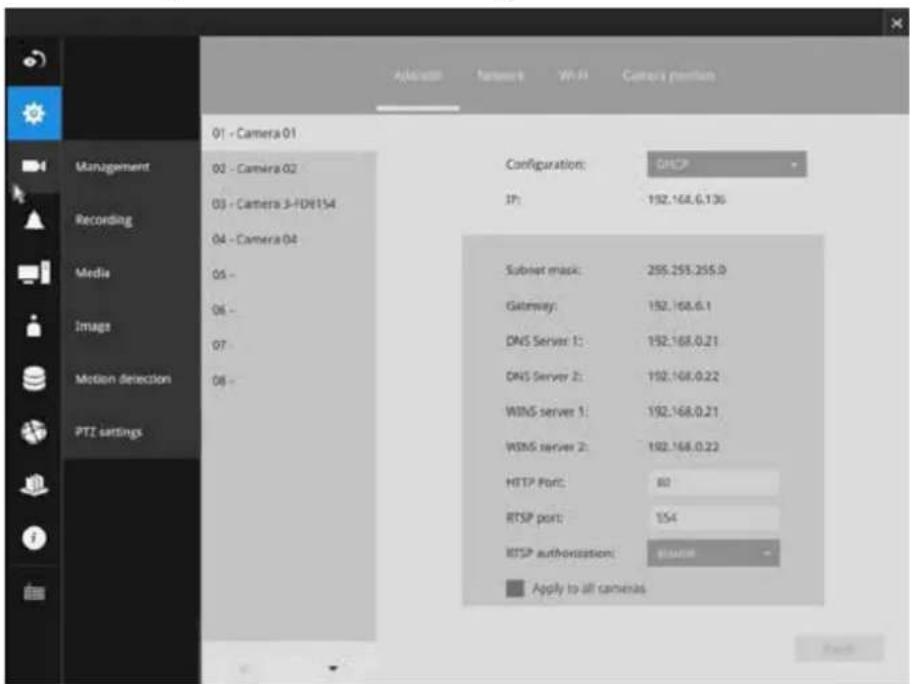Click the network globe icon

34,432
